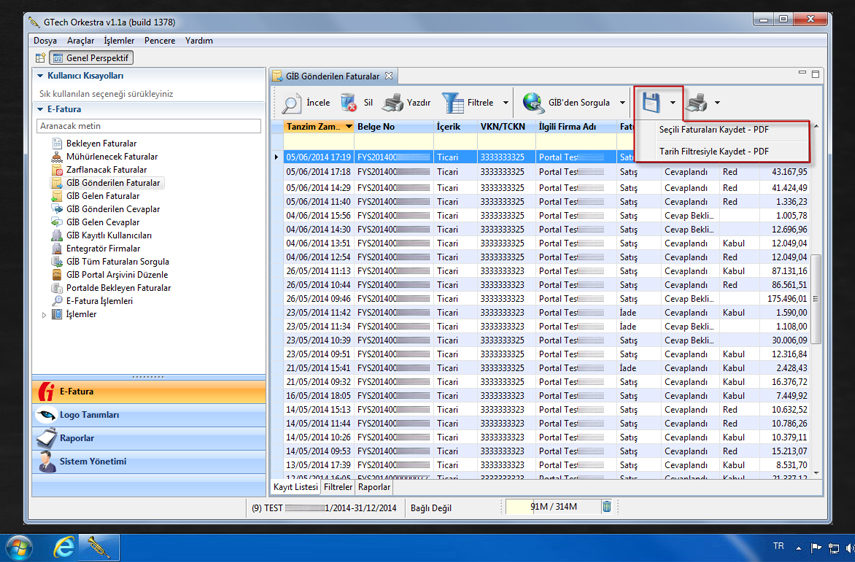855x562 pixels.
Task: Open the Araçlar menu
Action: point(80,40)
